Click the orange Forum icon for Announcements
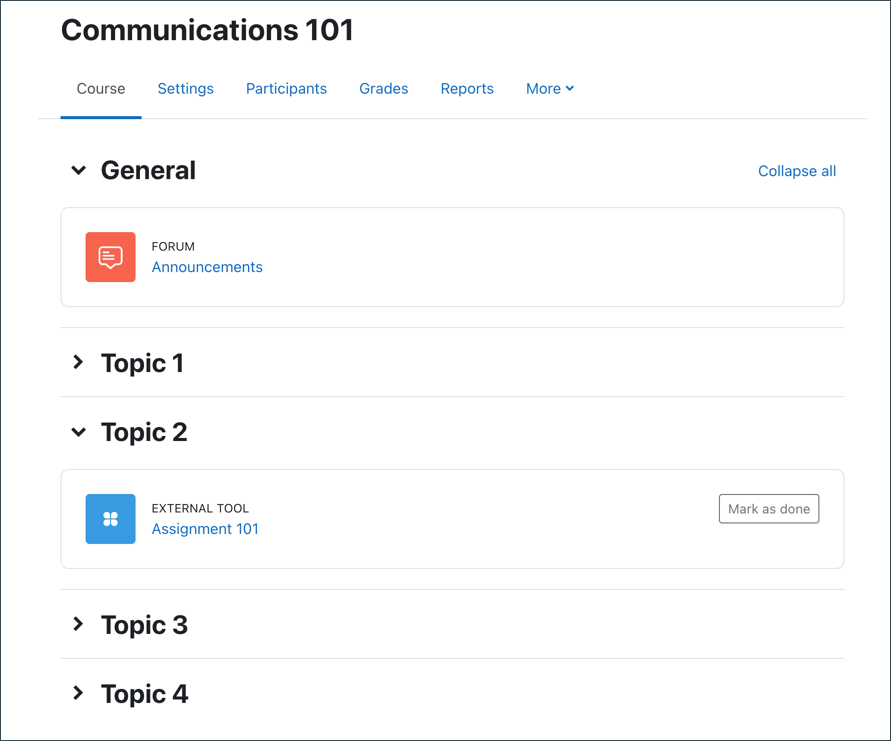891x741 pixels. [110, 257]
